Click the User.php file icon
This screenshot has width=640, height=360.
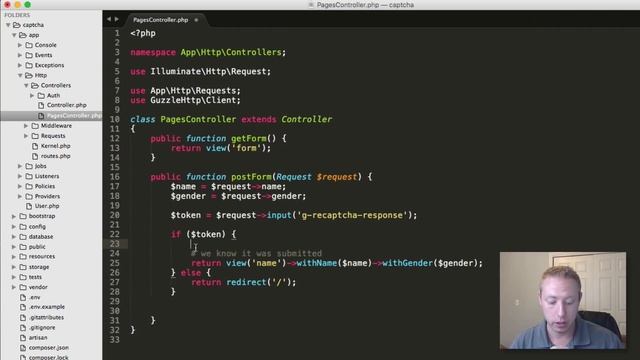(x=29, y=206)
